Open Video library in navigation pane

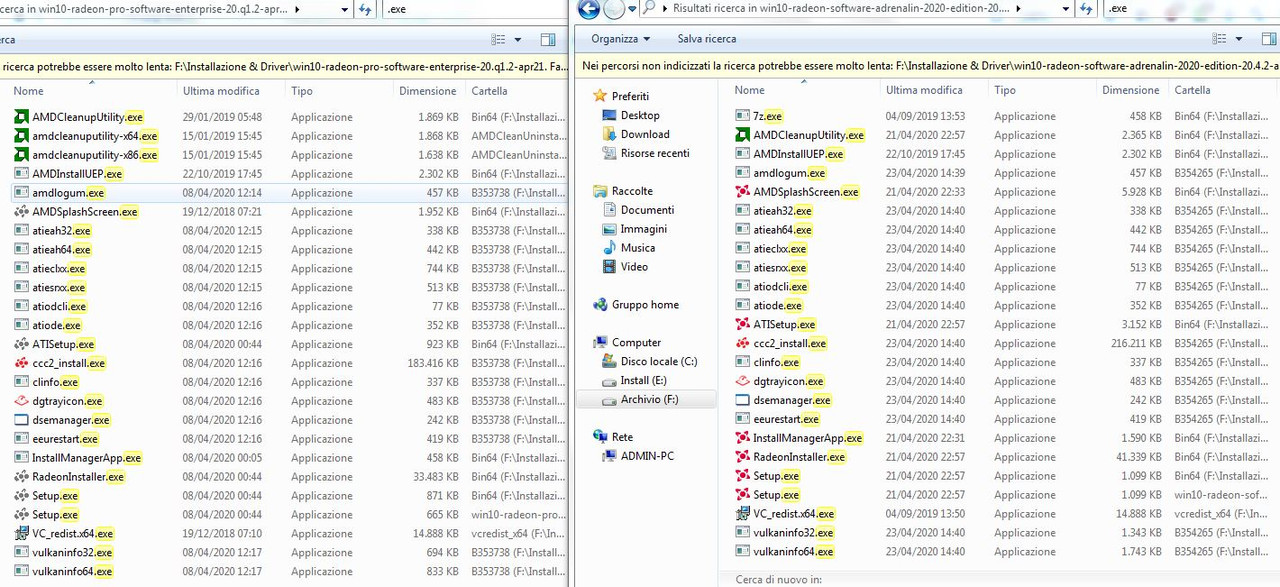(x=626, y=268)
